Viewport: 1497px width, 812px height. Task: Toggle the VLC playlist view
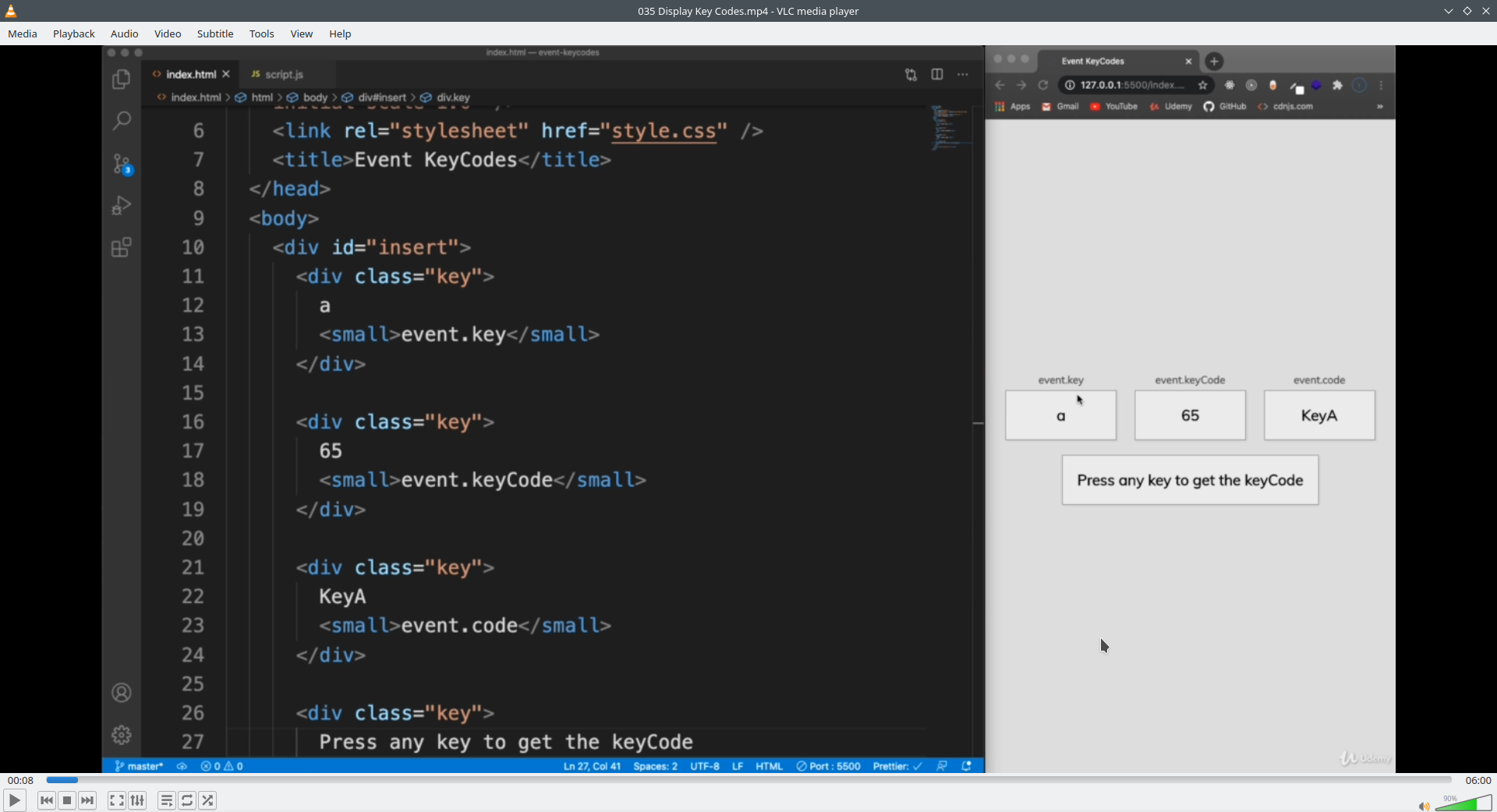167,800
